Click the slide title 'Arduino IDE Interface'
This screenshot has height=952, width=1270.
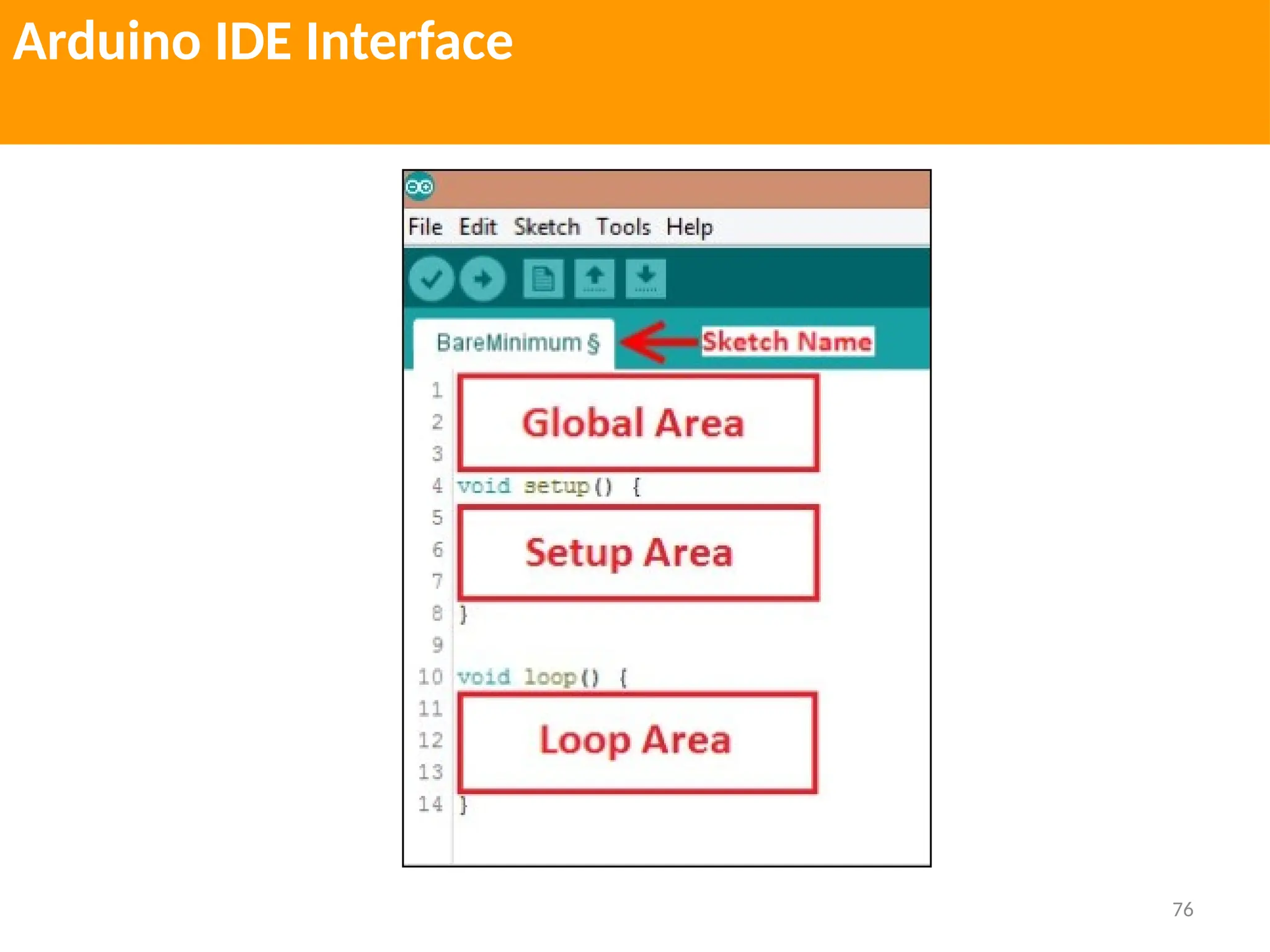pos(263,41)
